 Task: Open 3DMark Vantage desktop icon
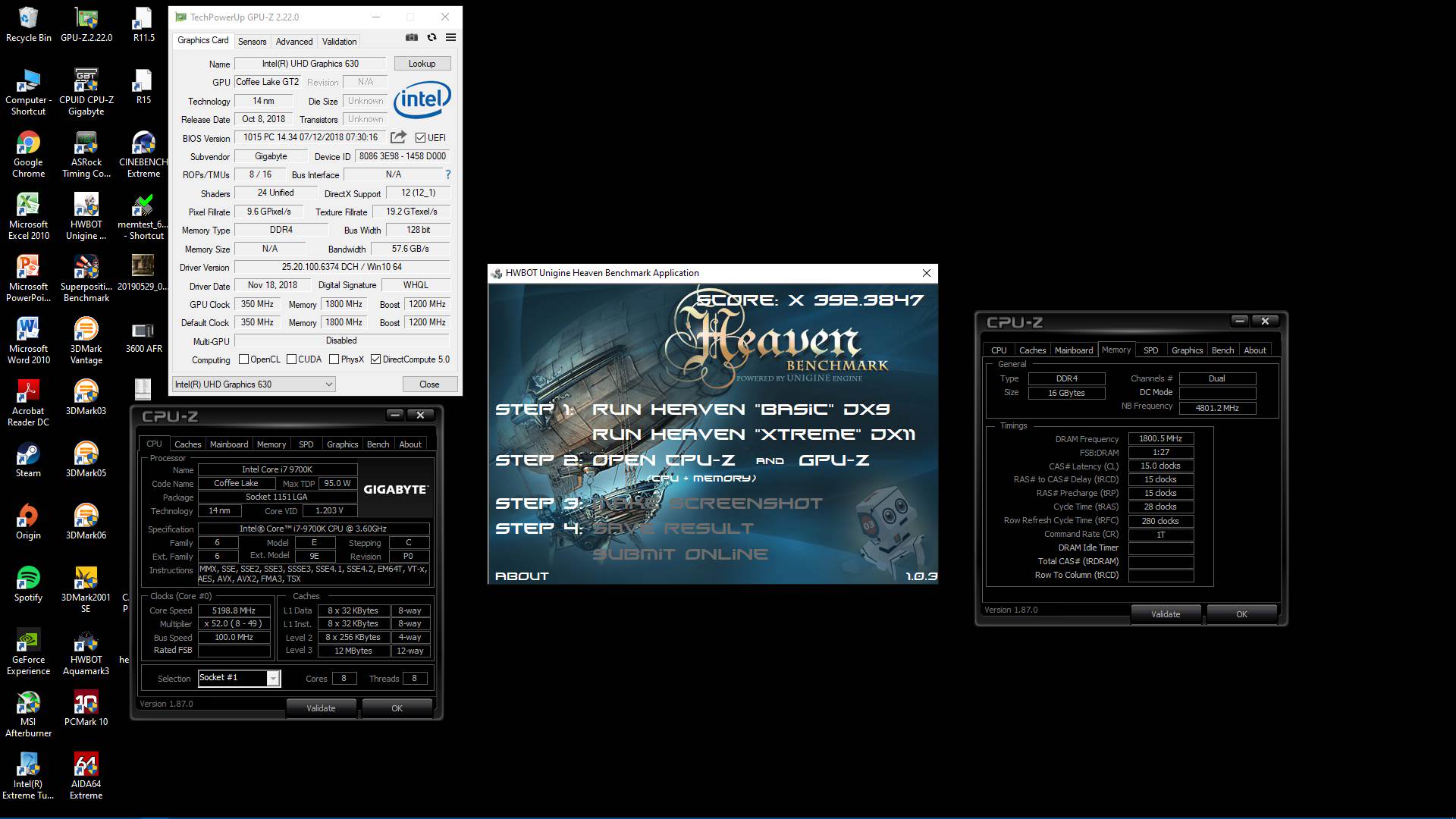pos(86,340)
